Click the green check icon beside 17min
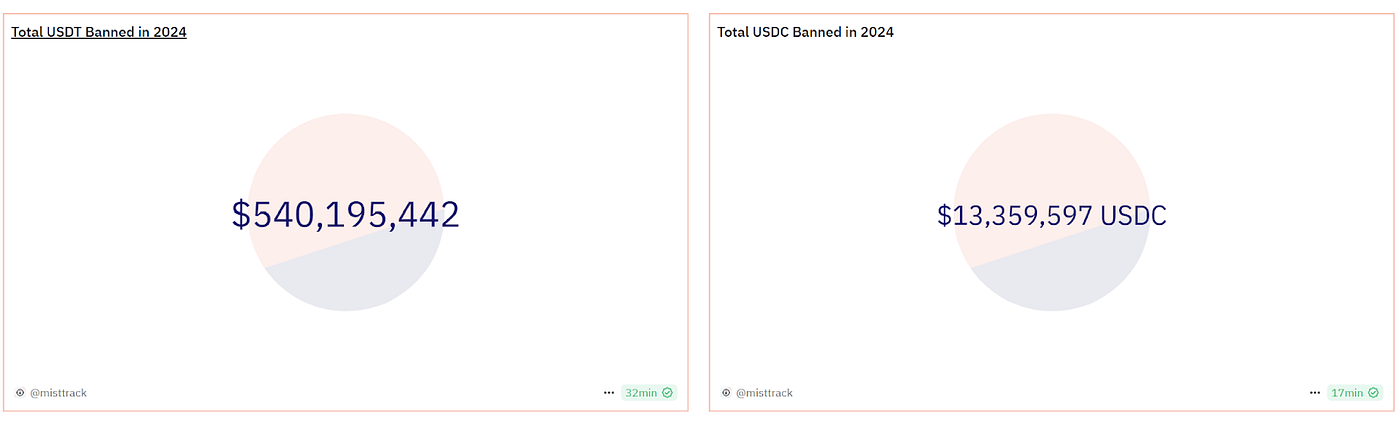The height and width of the screenshot is (422, 1400). (1373, 393)
